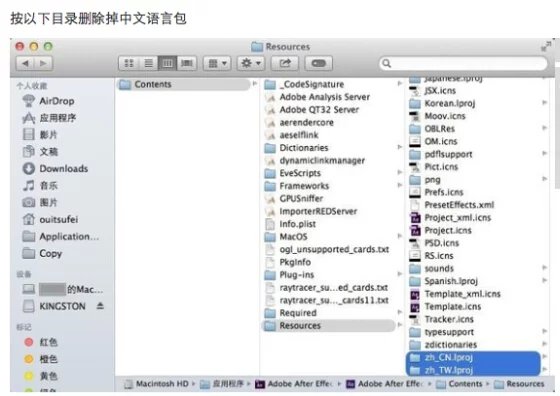560x396 pixels.
Task: Open the gear action menu
Action: pyautogui.click(x=251, y=64)
